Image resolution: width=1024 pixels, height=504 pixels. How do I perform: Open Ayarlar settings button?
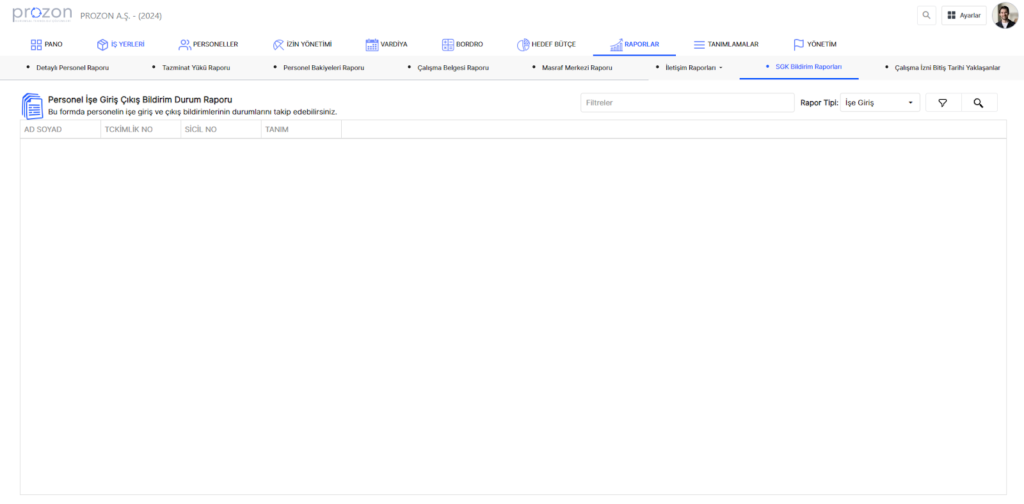pos(964,15)
